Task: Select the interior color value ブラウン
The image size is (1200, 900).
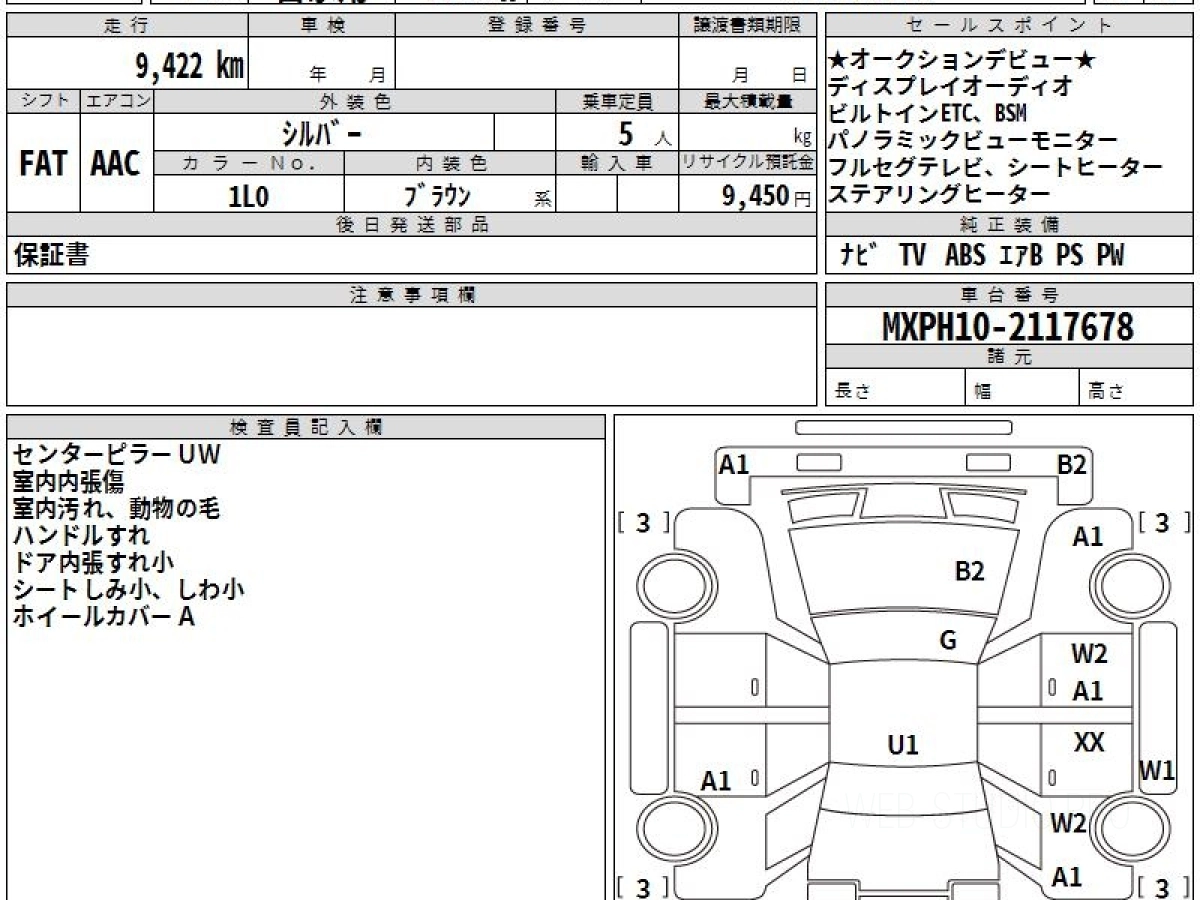Action: click(438, 195)
